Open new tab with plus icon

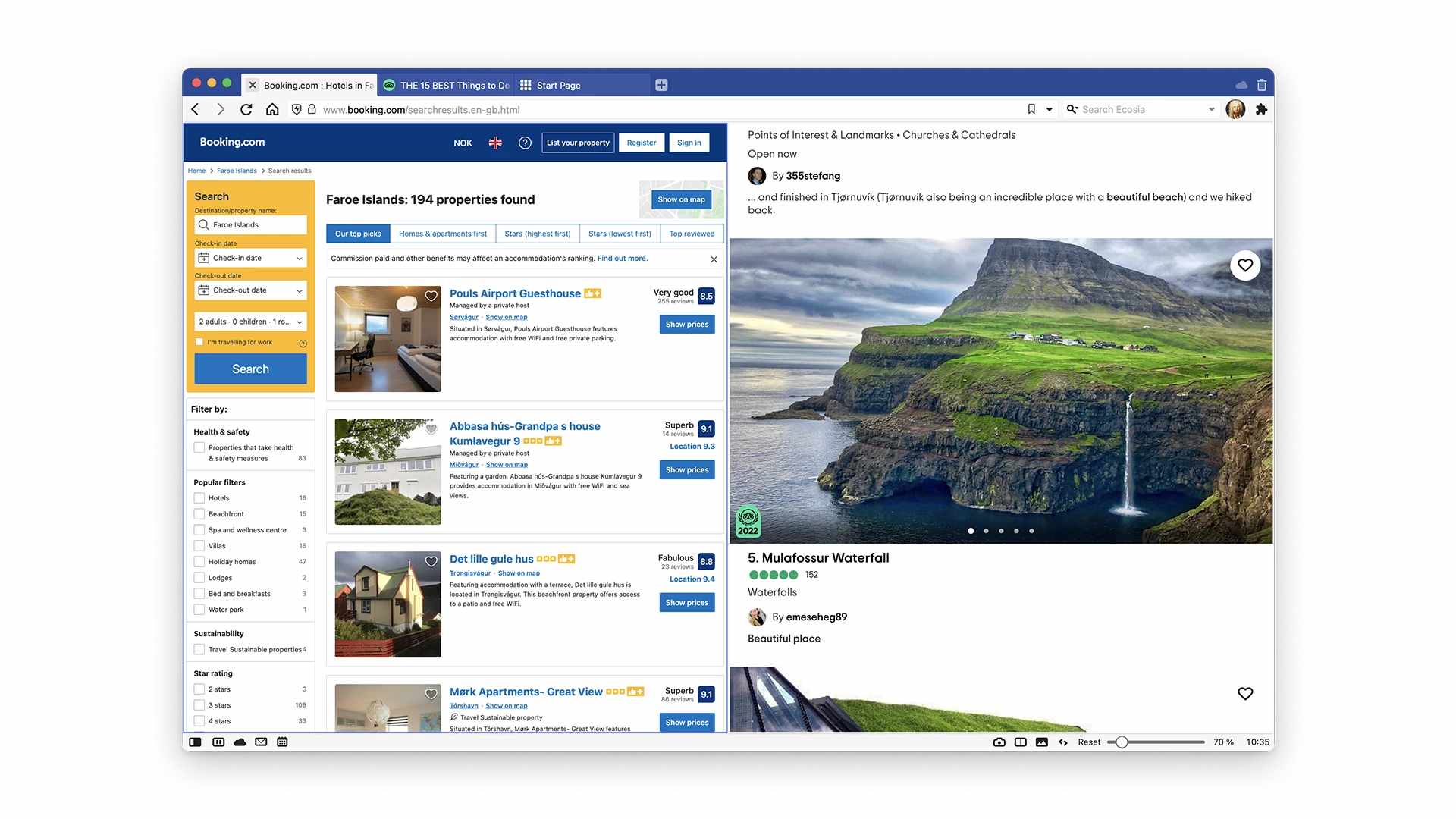click(661, 85)
